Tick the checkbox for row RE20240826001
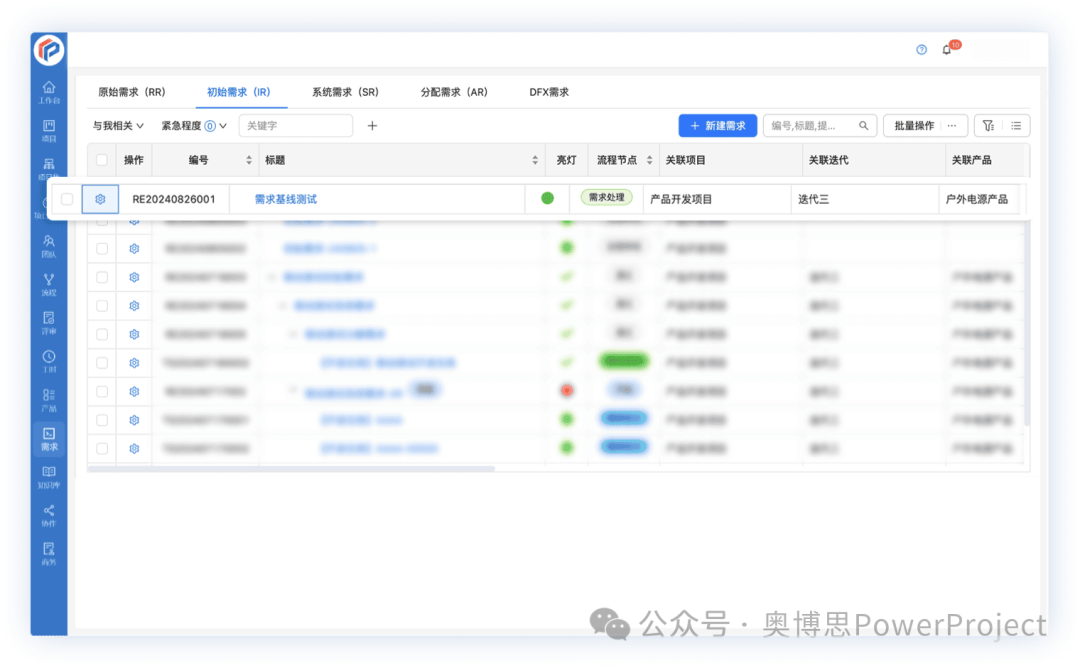Viewport: 1080px width, 668px height. [67, 199]
